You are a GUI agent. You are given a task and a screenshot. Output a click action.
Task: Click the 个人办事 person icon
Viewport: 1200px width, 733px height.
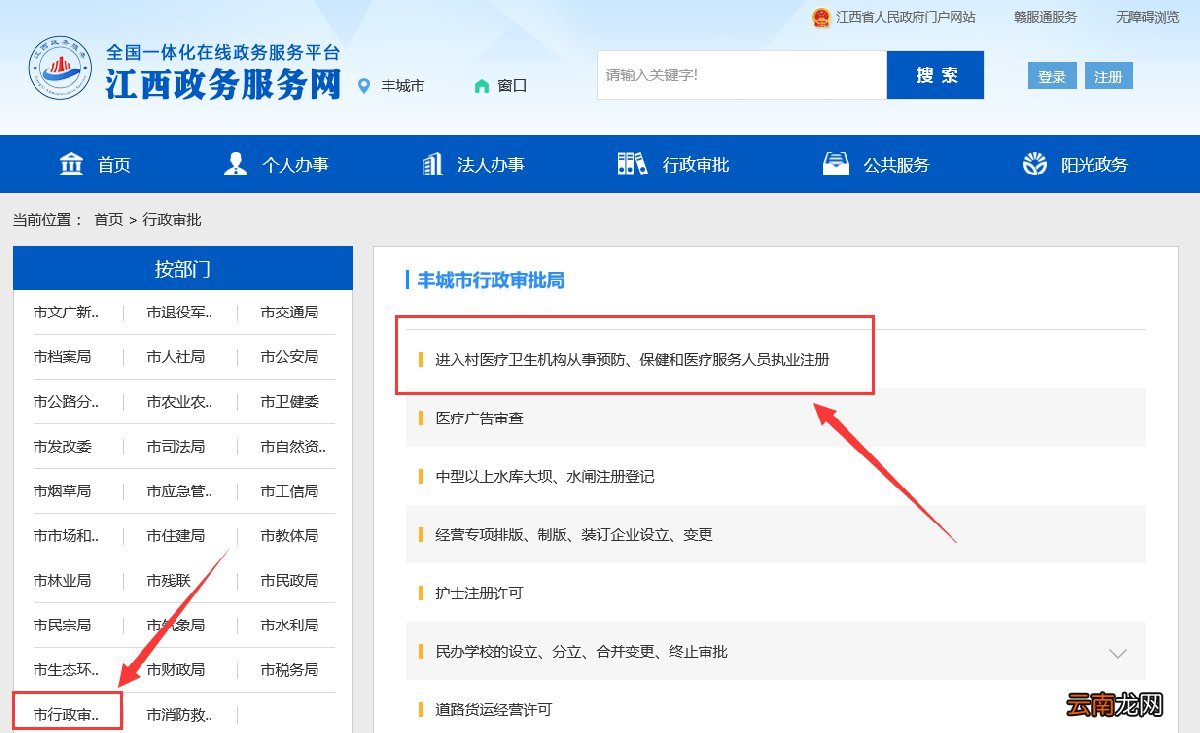tap(235, 164)
